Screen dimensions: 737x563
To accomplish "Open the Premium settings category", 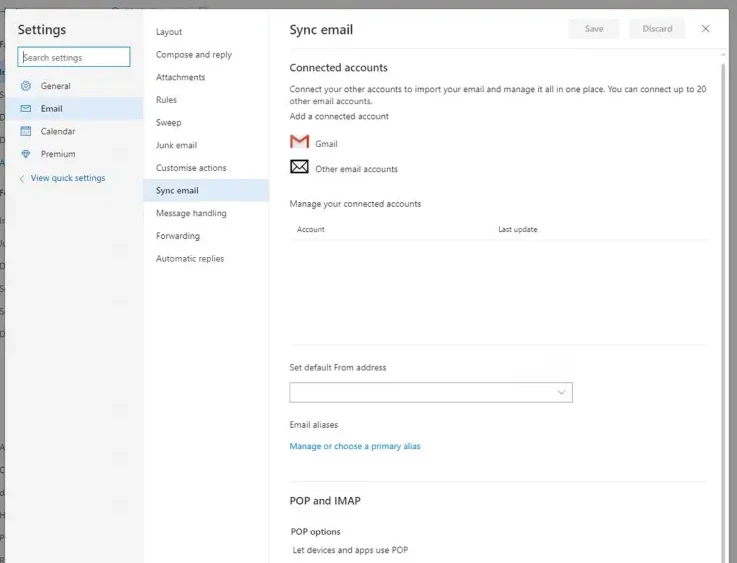I will click(74, 154).
